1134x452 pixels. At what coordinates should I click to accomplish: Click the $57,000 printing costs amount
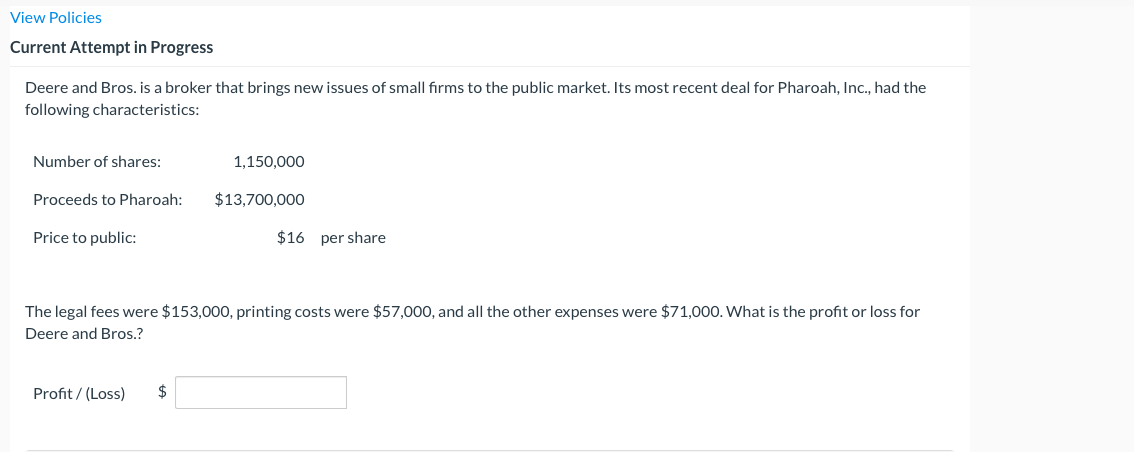[403, 312]
